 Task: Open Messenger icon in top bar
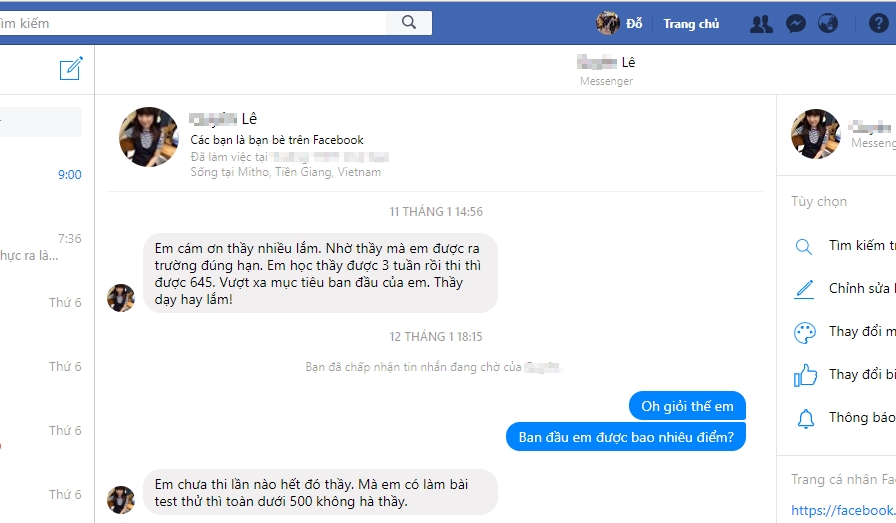pyautogui.click(x=795, y=23)
